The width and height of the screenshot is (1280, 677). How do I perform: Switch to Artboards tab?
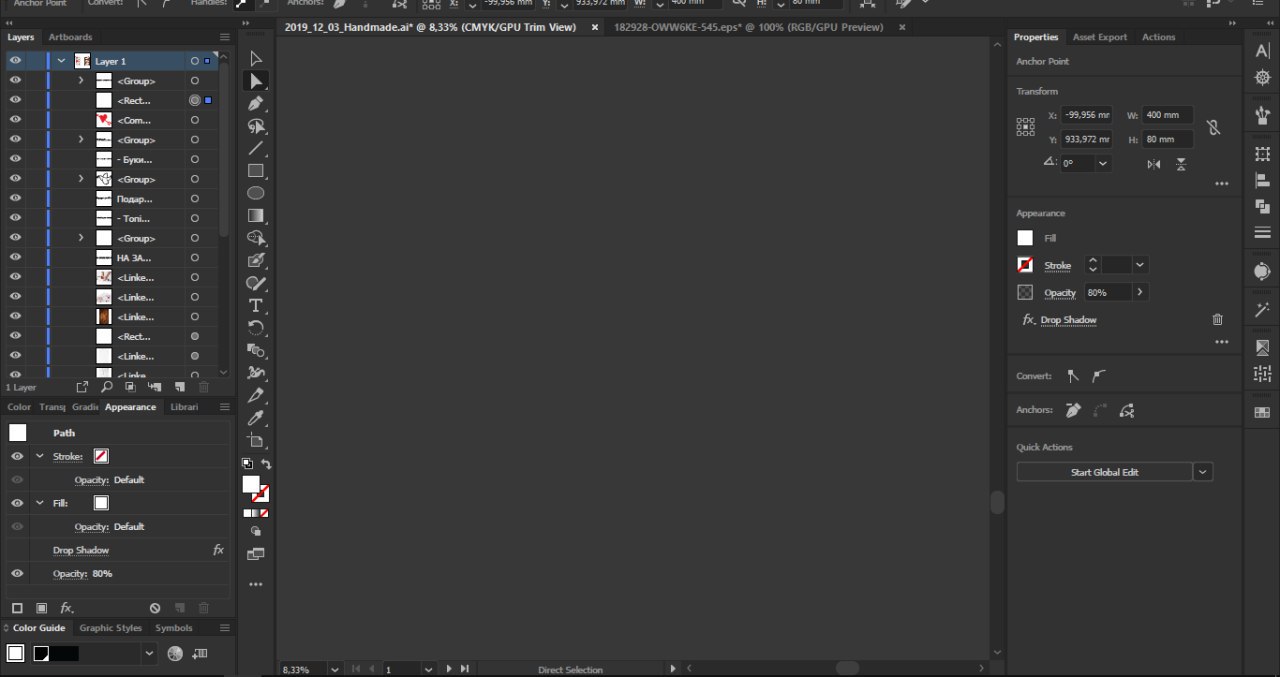click(70, 37)
